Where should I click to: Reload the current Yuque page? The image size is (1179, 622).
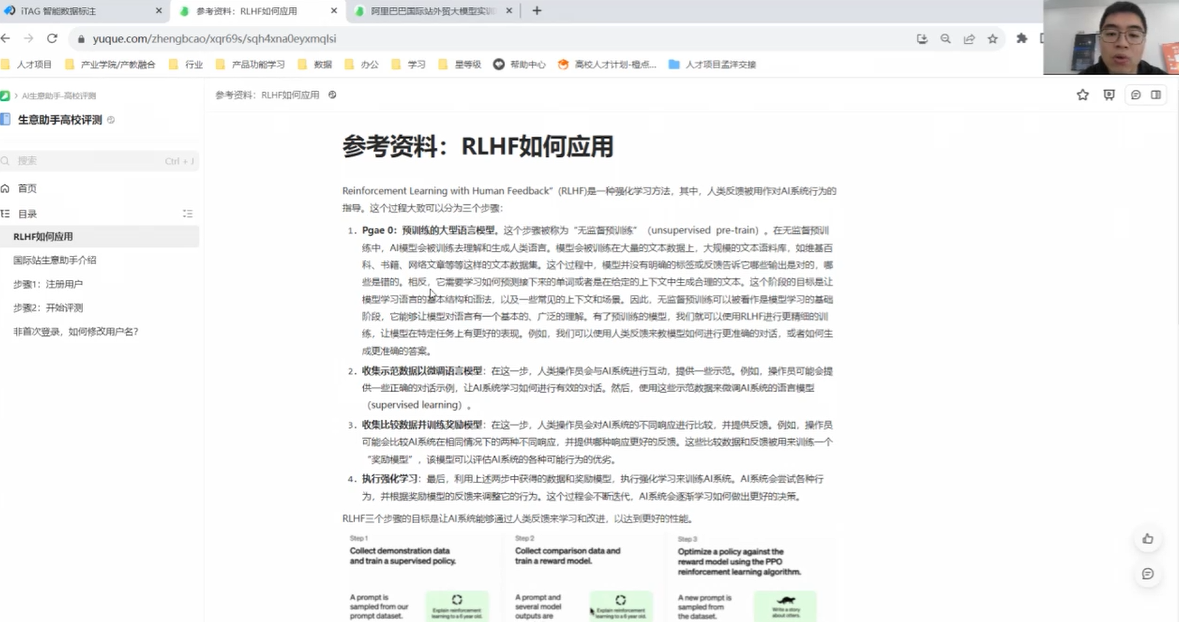(52, 38)
